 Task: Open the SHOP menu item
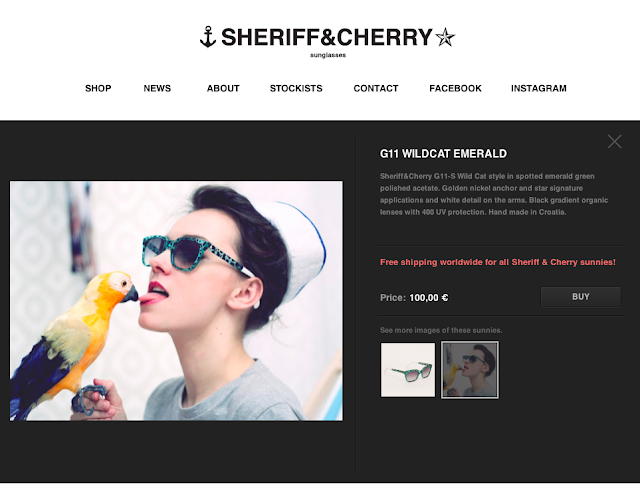(98, 88)
